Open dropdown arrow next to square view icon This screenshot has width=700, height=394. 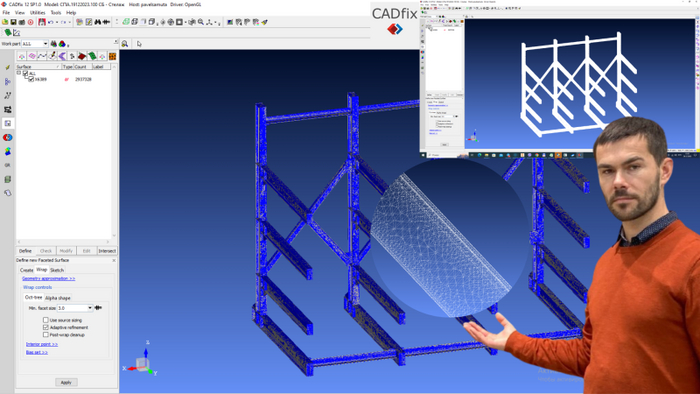click(x=186, y=22)
